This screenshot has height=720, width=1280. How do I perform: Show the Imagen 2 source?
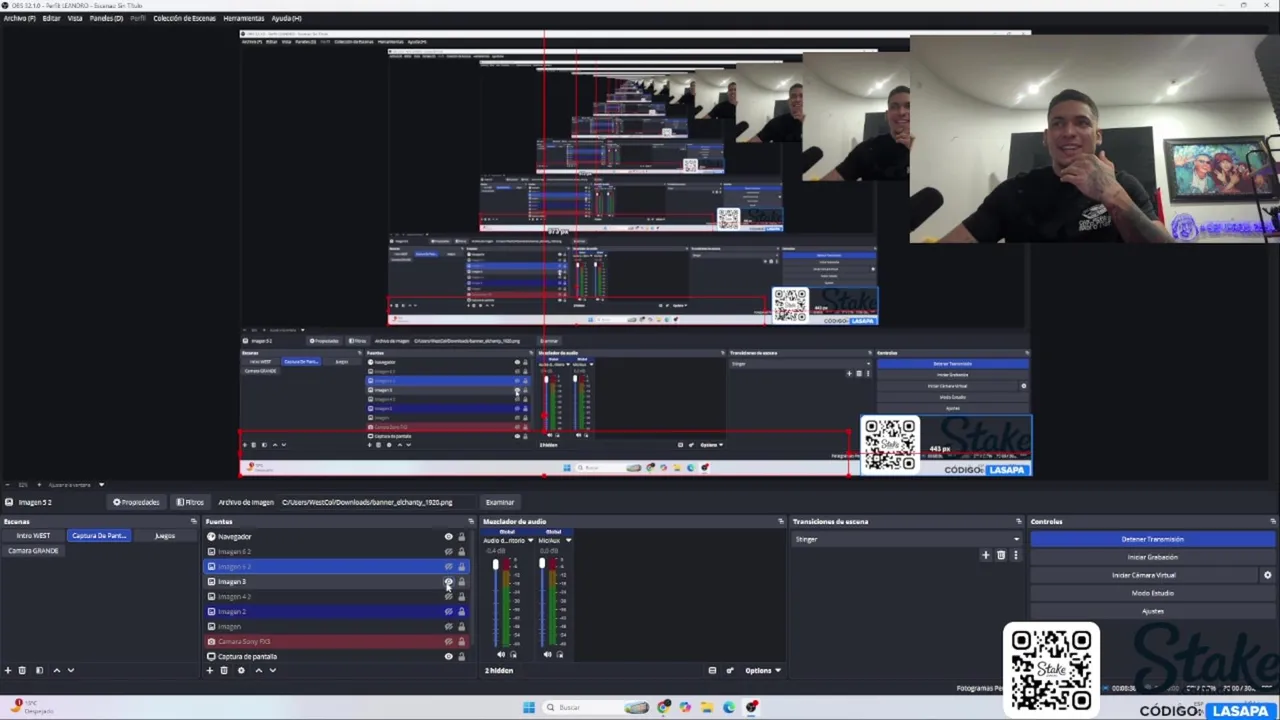pyautogui.click(x=448, y=612)
